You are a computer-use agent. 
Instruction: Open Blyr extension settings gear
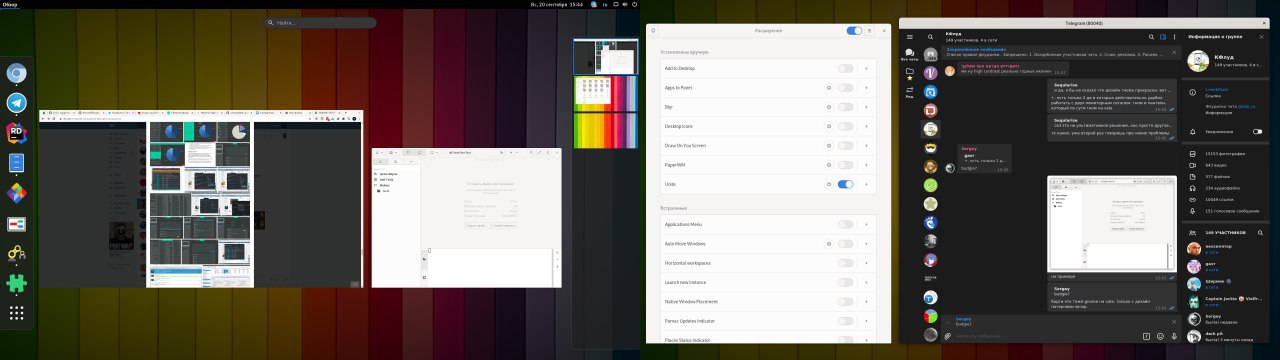tap(829, 107)
